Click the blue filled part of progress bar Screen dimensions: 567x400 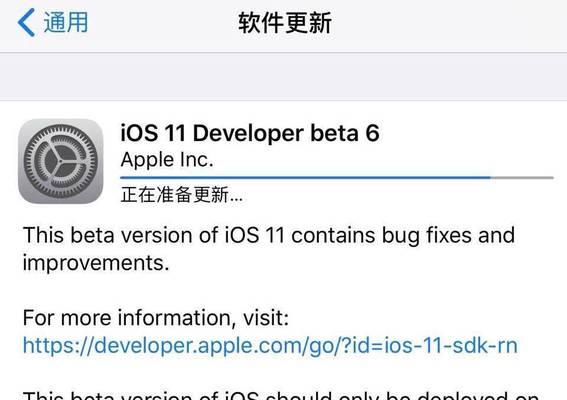[305, 178]
